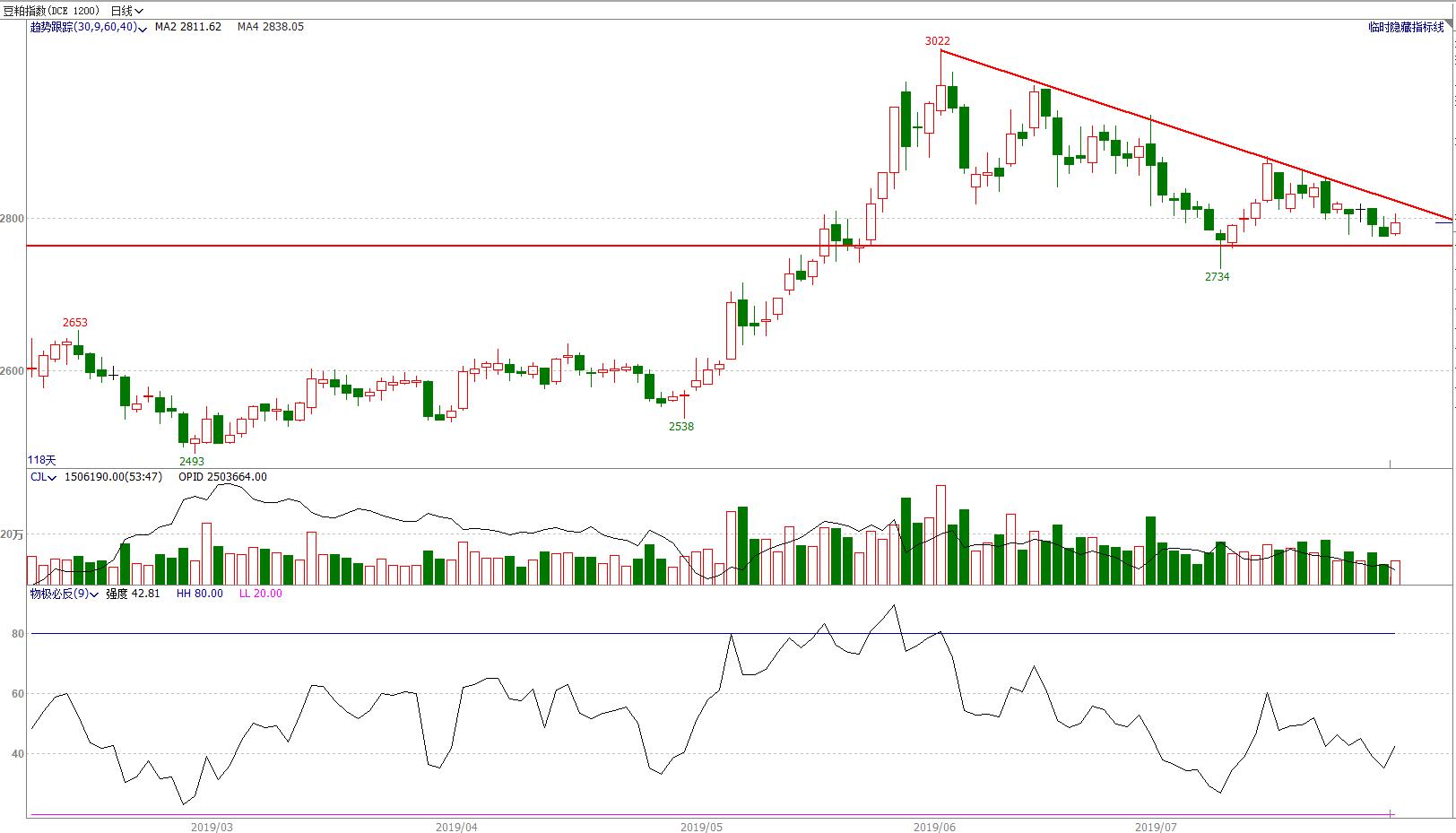
Task: Click the MA4 2838.05 value
Action: coord(271,27)
